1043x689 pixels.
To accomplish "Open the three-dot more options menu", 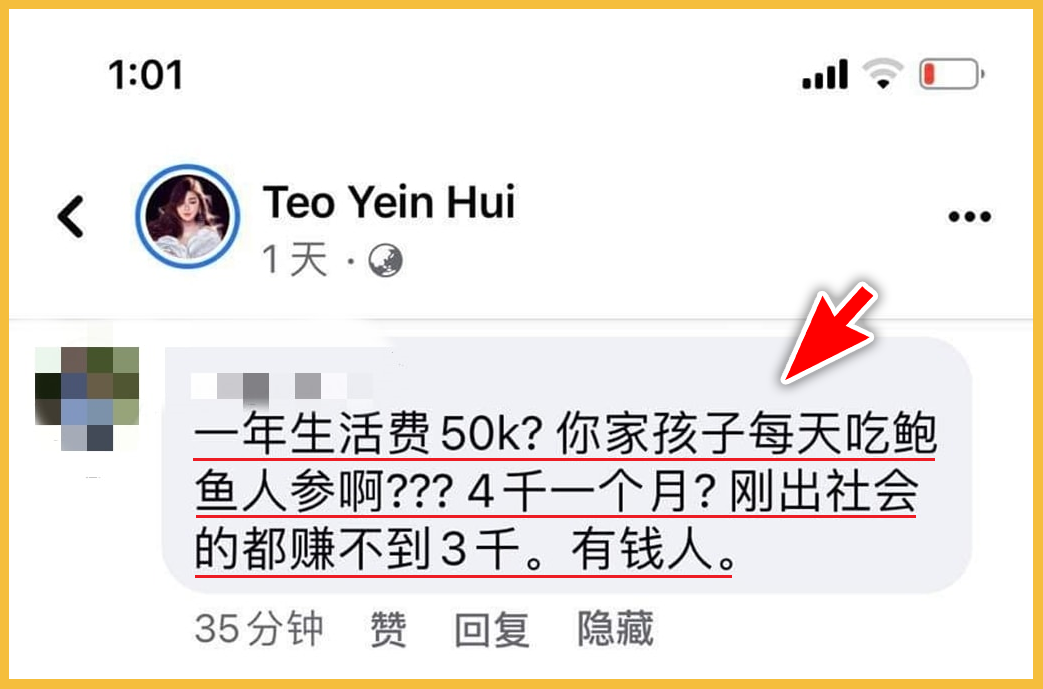I will pyautogui.click(x=969, y=216).
